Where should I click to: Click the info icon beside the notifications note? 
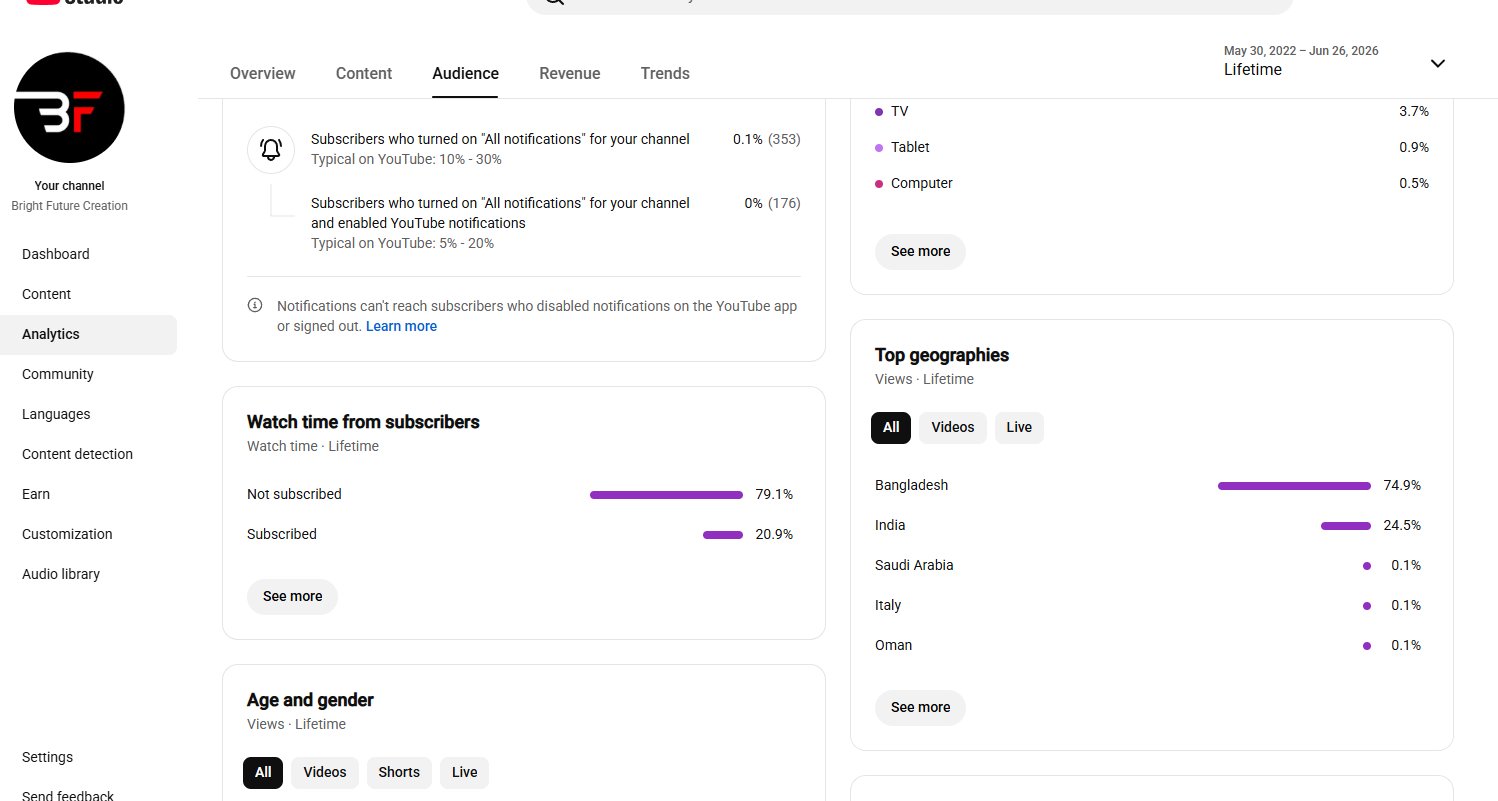(x=255, y=305)
